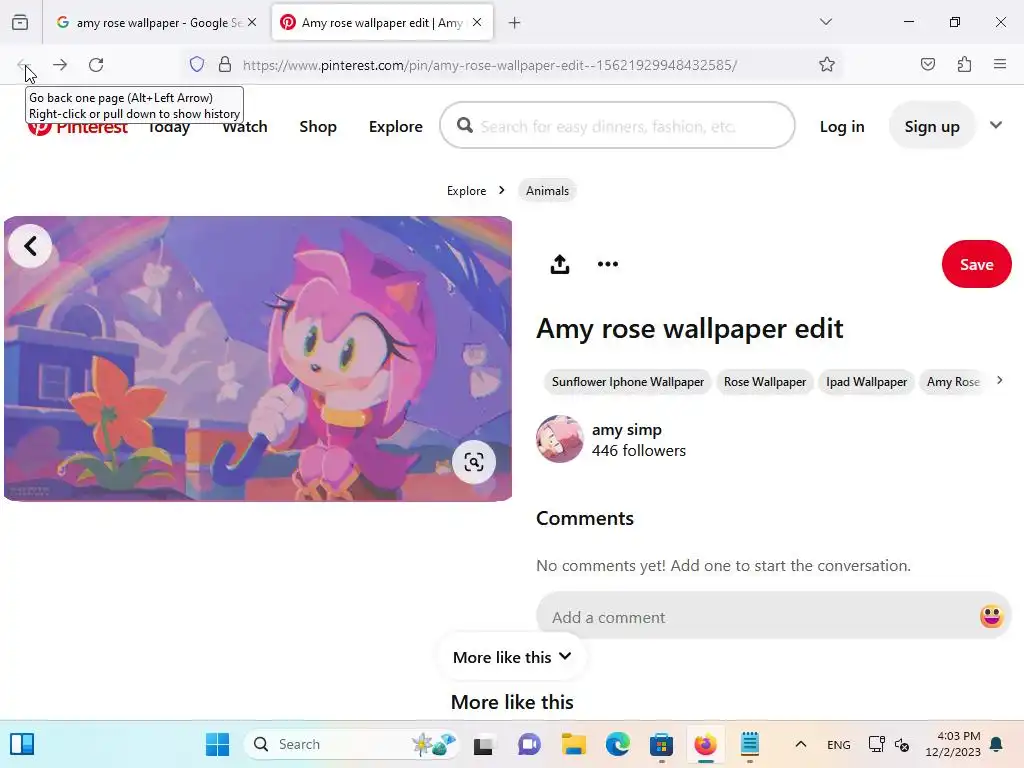Open the notification bell in system tray
The image size is (1024, 768).
coord(996,744)
